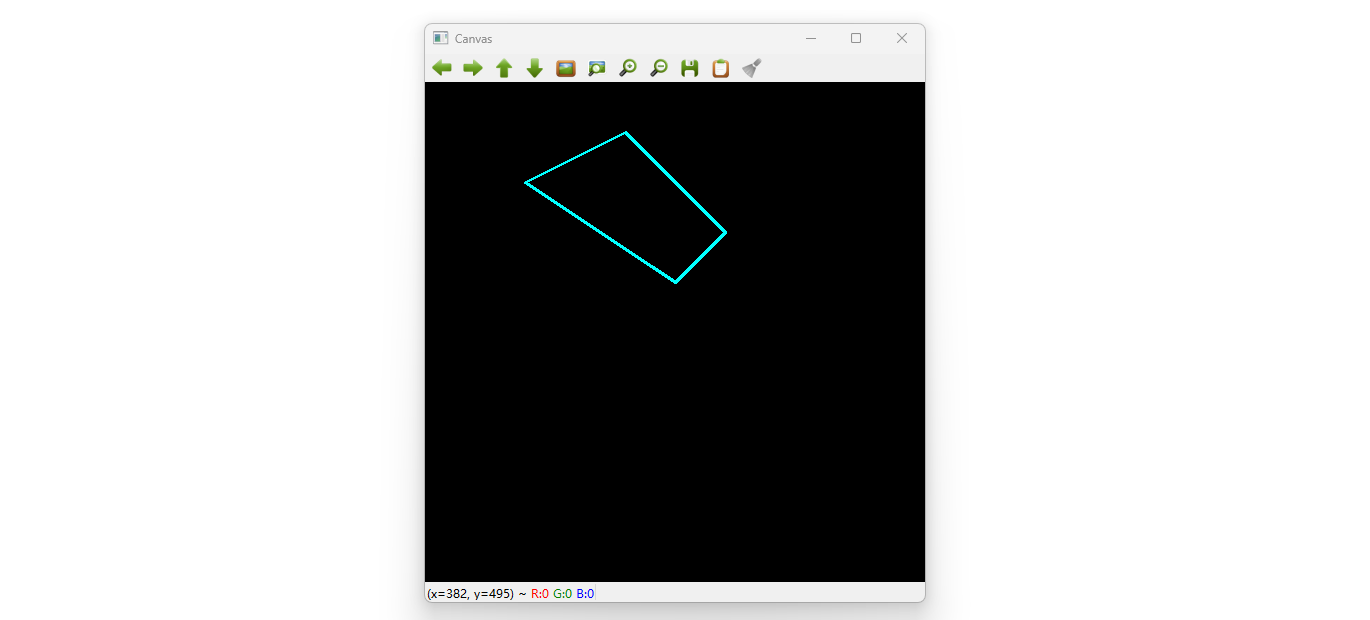
Task: Minimize the Canvas window
Action: [810, 37]
